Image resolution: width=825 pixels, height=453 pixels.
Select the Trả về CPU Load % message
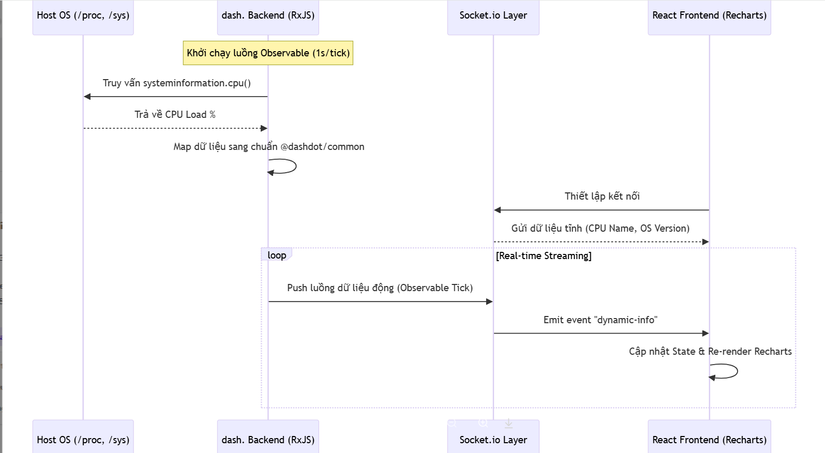pos(175,114)
